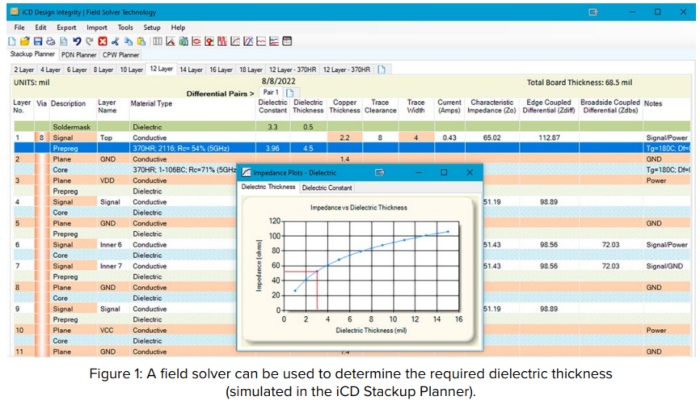Click characteristic impedance value 65.02
Image resolution: width=700 pixels, height=405 pixels.
pyautogui.click(x=492, y=138)
